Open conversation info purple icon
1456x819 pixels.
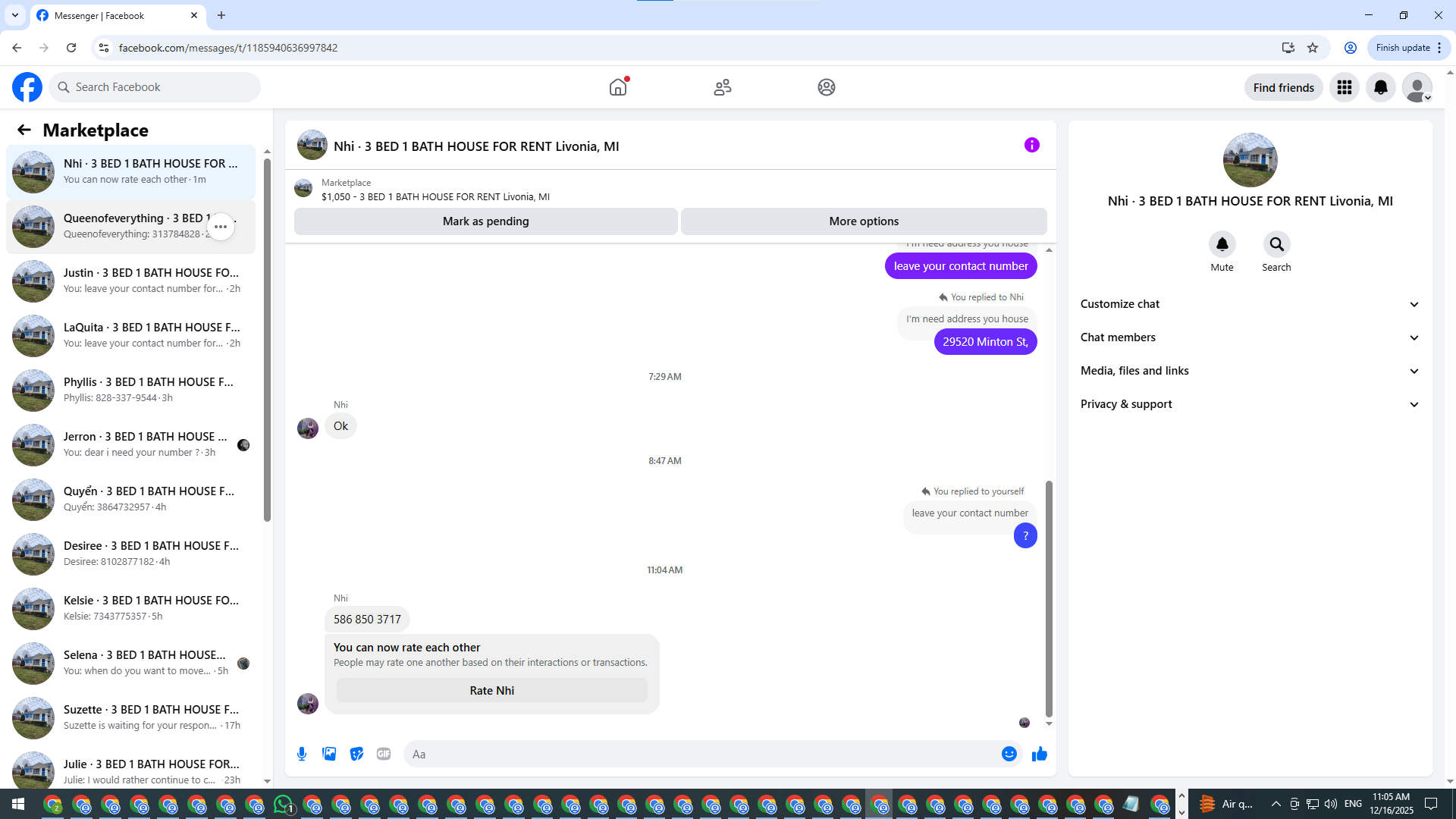pyautogui.click(x=1032, y=145)
